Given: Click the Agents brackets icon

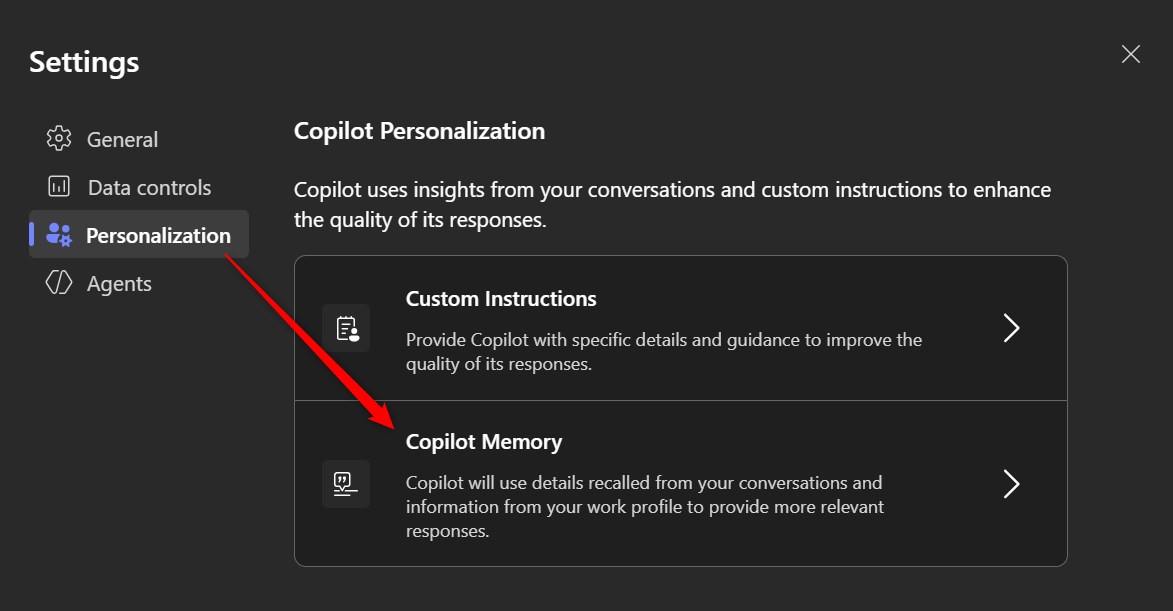Looking at the screenshot, I should (59, 283).
